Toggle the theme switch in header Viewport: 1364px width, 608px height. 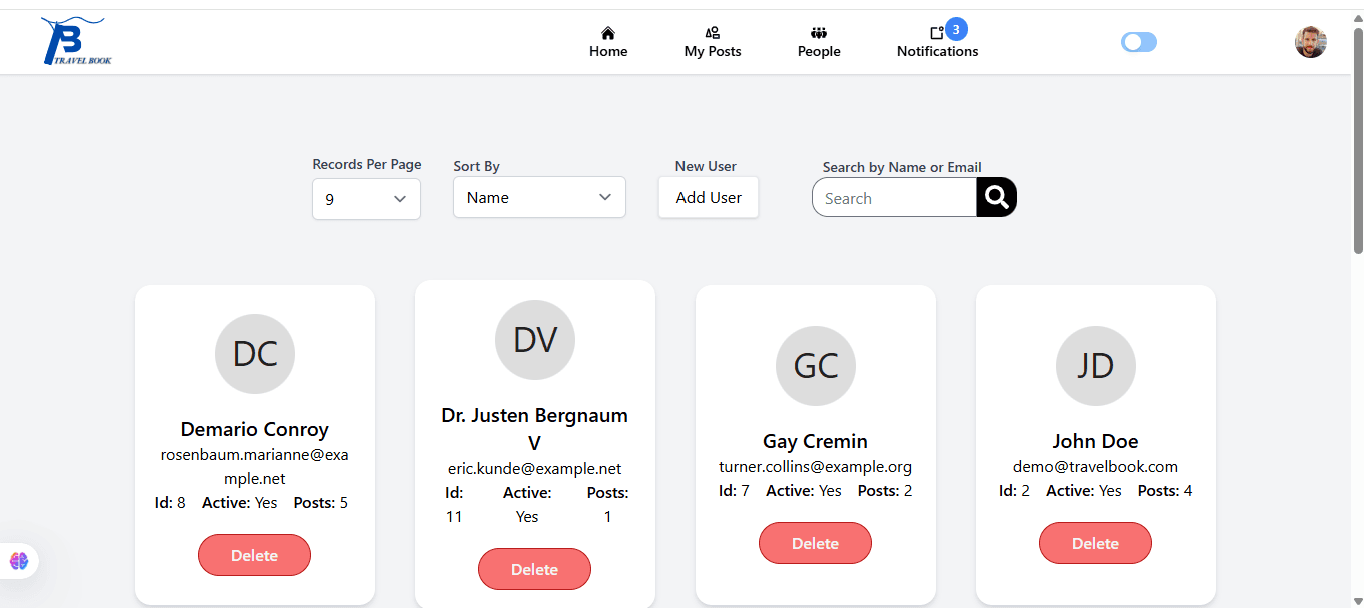pyautogui.click(x=1139, y=42)
